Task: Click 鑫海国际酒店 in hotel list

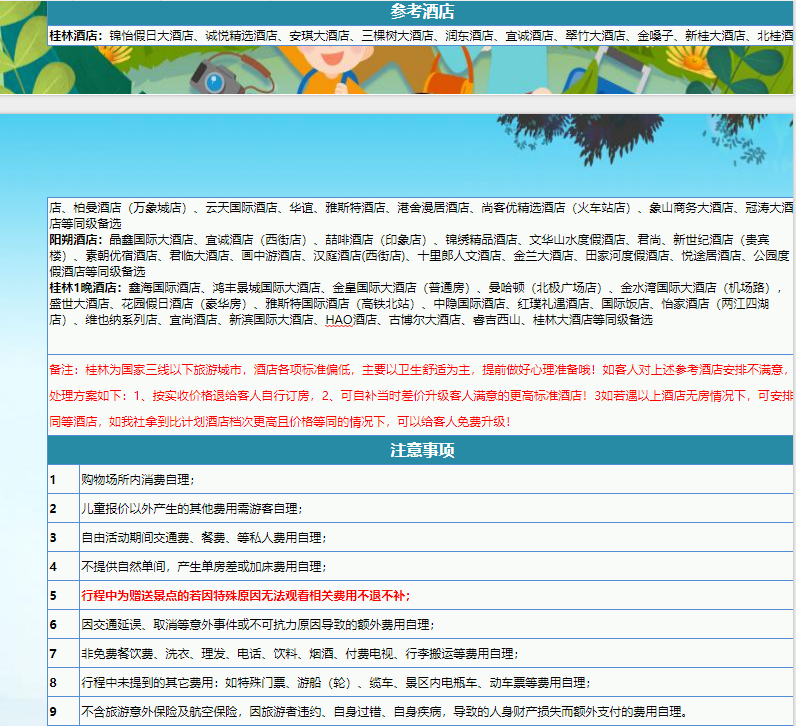Action: click(x=164, y=288)
